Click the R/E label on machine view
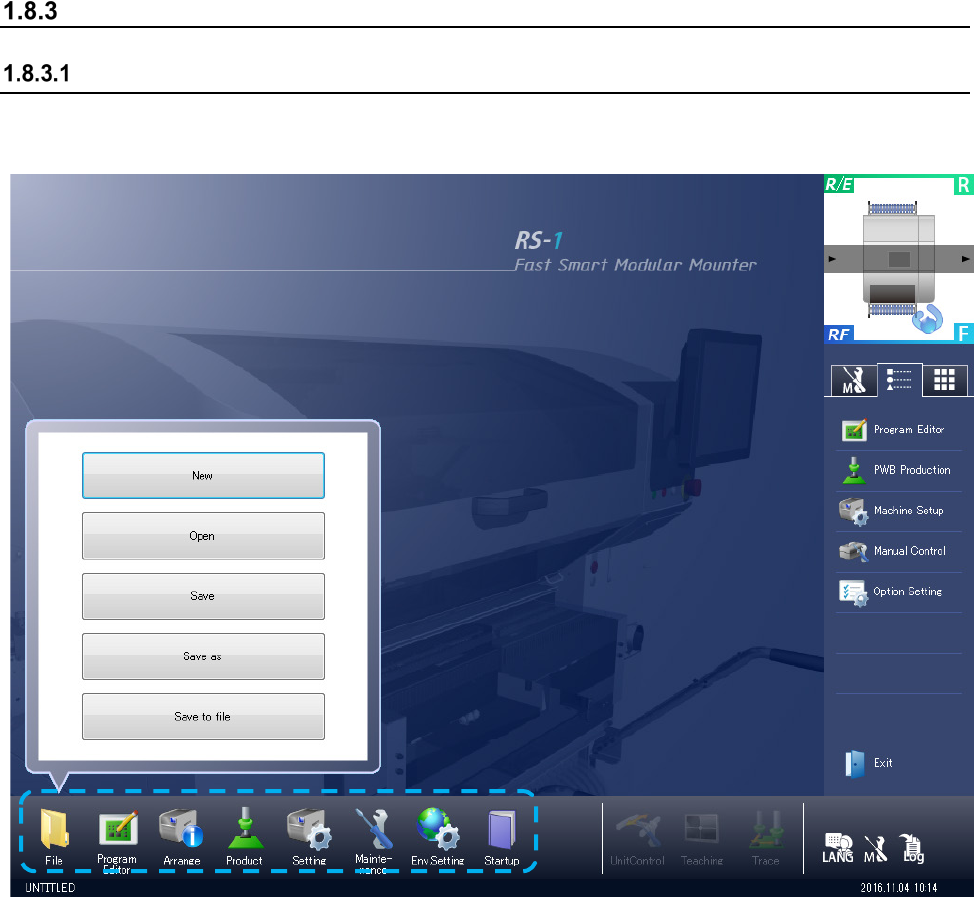Screen dimensions: 974x897 839,184
